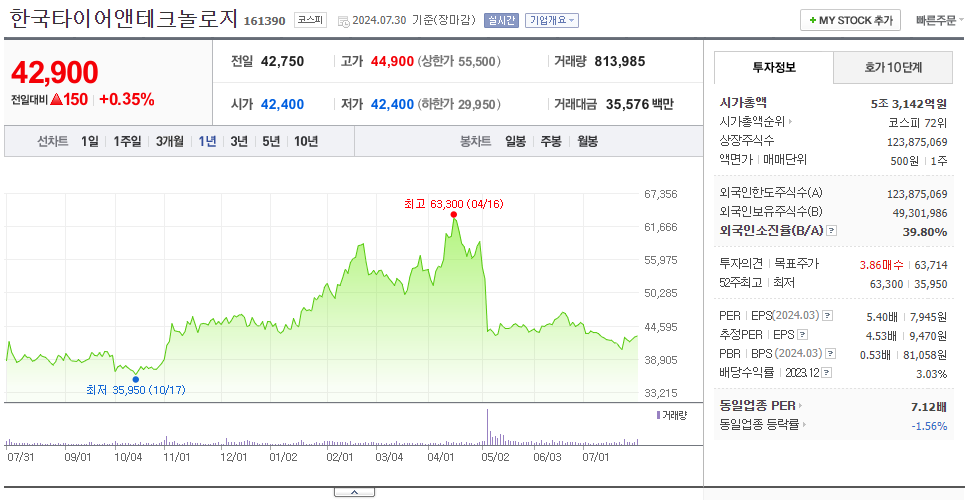Click the 고가 value 44,900
Viewport: 968px width, 500px height.
(393, 62)
